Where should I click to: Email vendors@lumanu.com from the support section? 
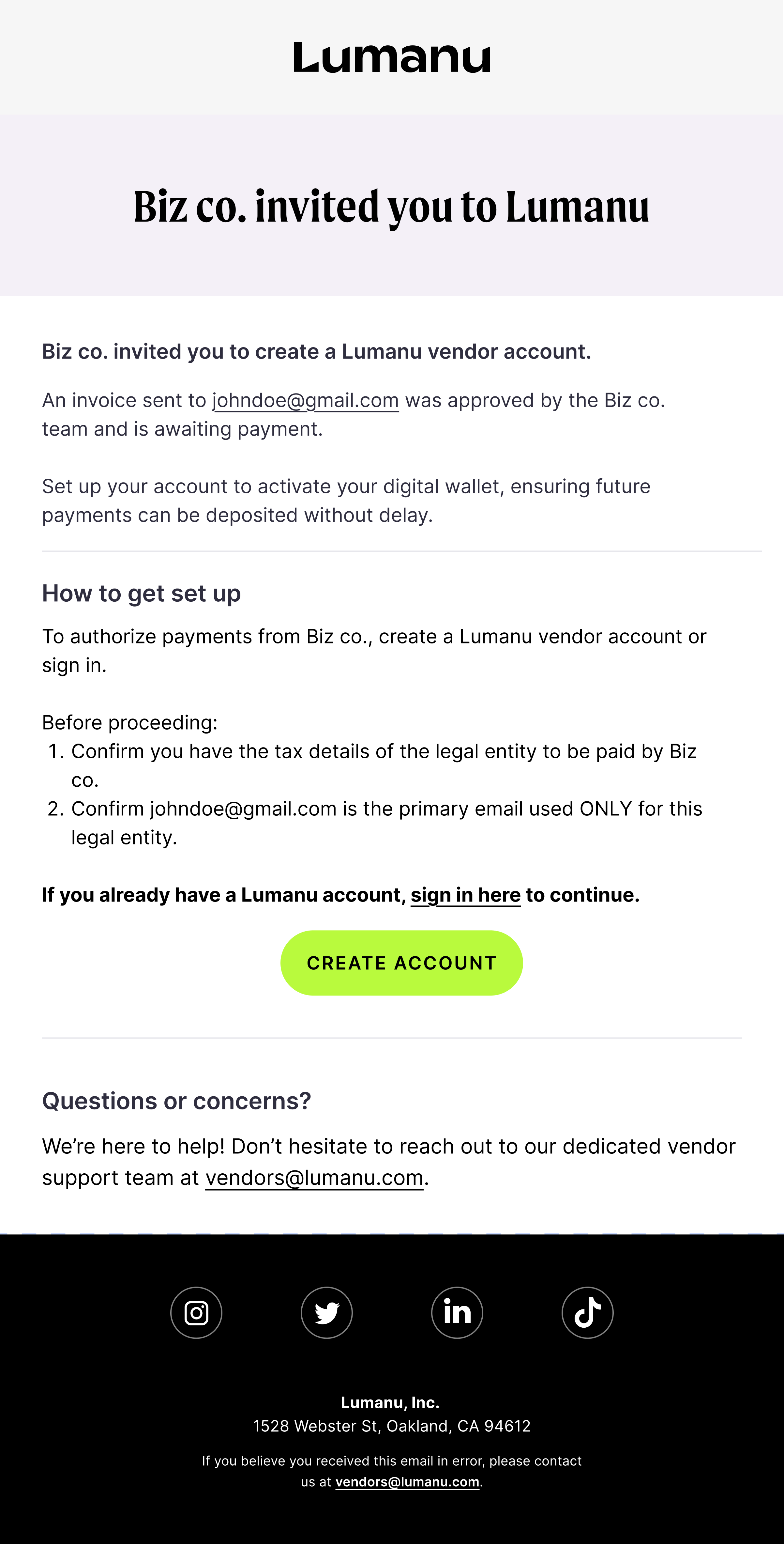pos(314,1178)
